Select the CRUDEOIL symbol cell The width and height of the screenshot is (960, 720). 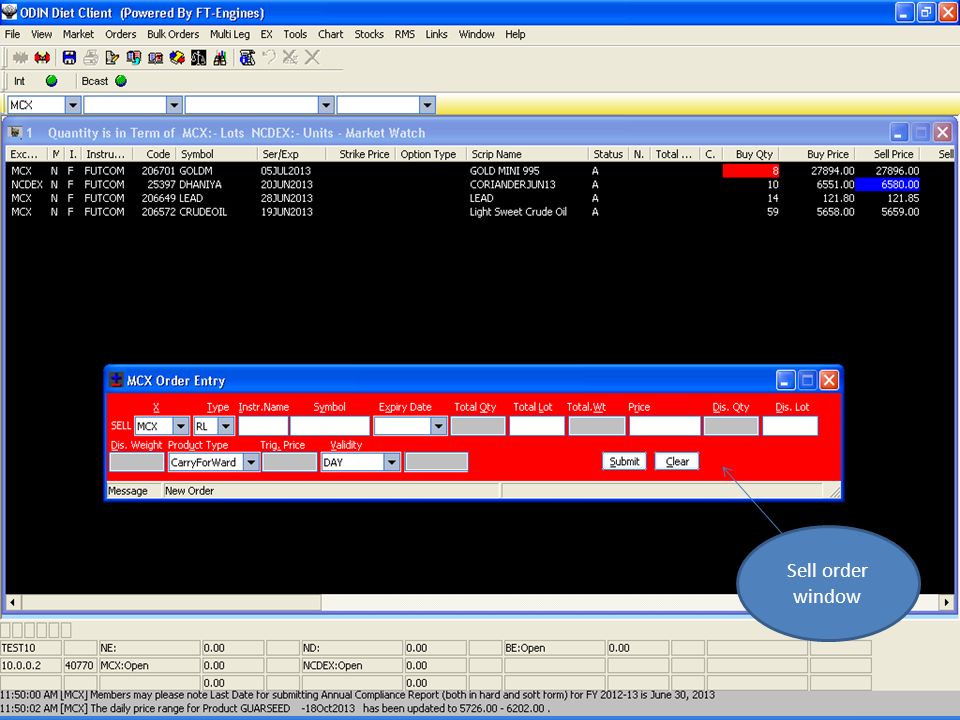pyautogui.click(x=203, y=212)
